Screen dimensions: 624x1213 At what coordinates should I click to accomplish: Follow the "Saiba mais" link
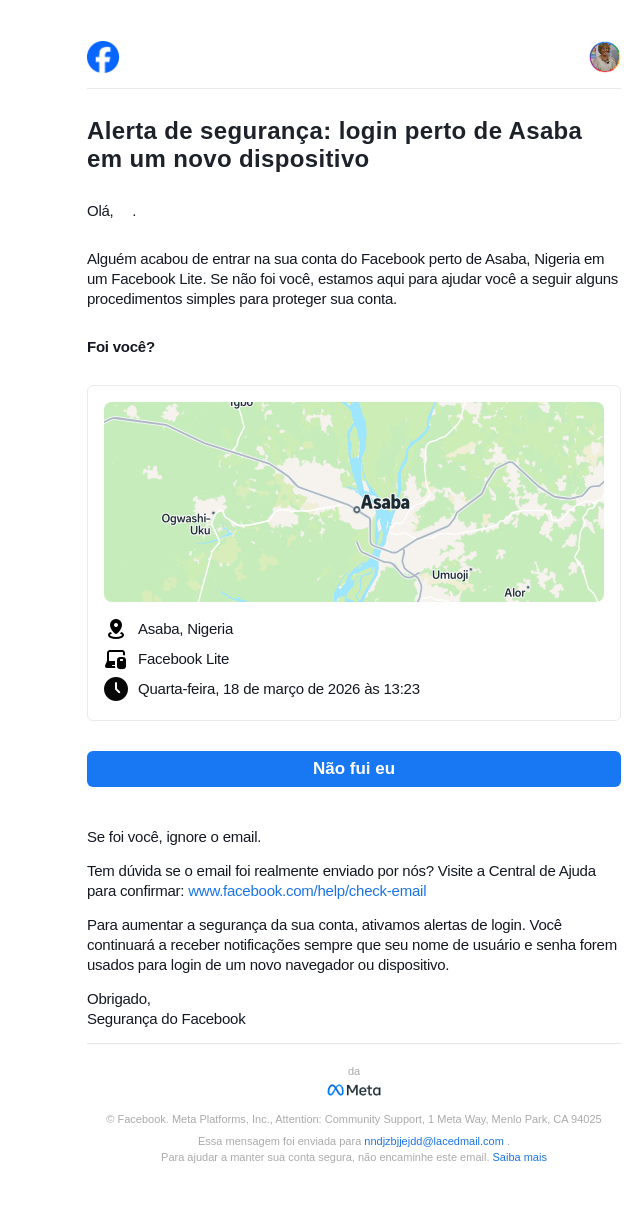[x=519, y=1157]
